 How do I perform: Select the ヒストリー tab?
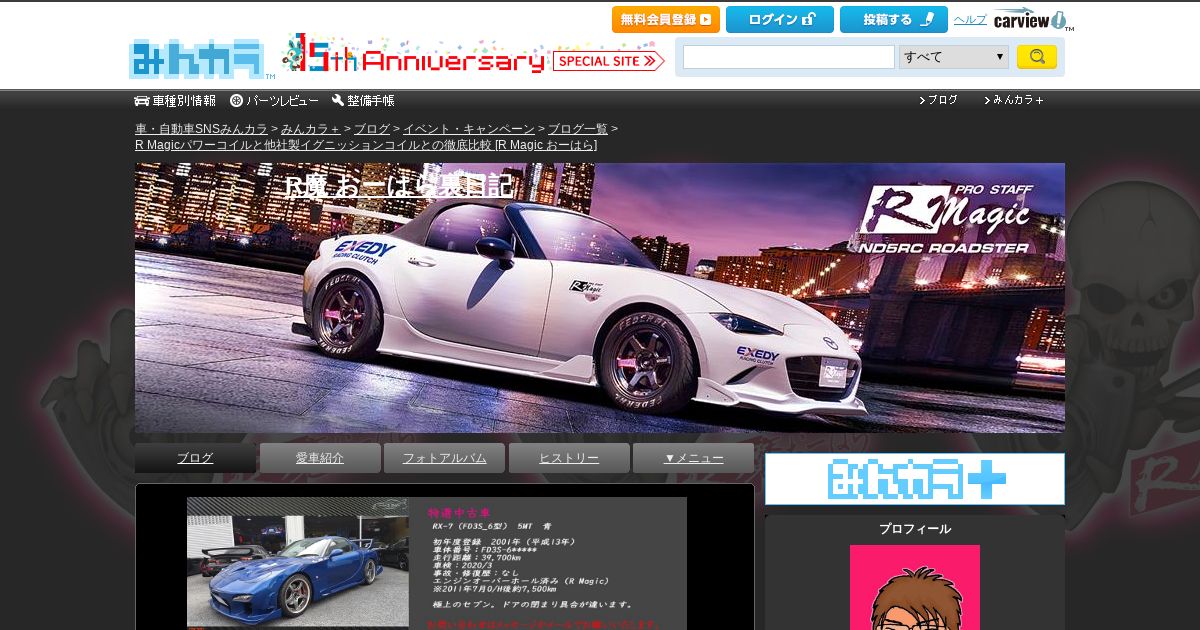pyautogui.click(x=569, y=458)
